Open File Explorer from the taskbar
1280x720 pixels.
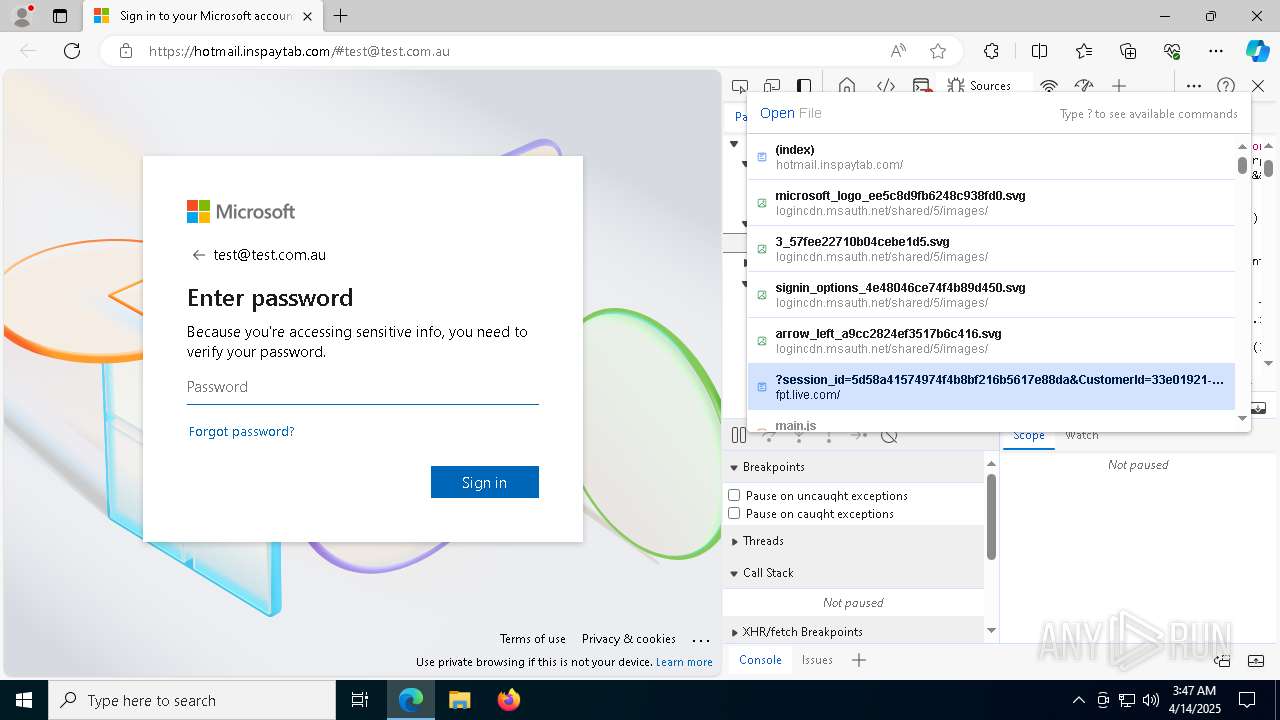point(460,700)
